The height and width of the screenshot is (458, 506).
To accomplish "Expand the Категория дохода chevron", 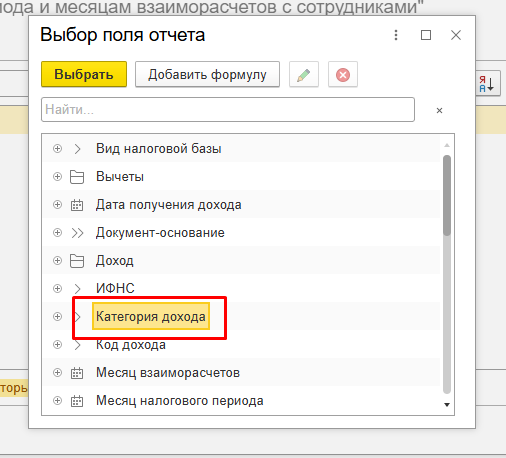I will 77,317.
